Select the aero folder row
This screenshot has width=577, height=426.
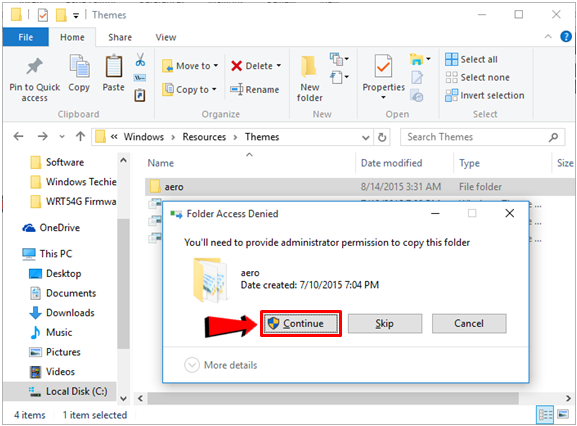click(361, 187)
